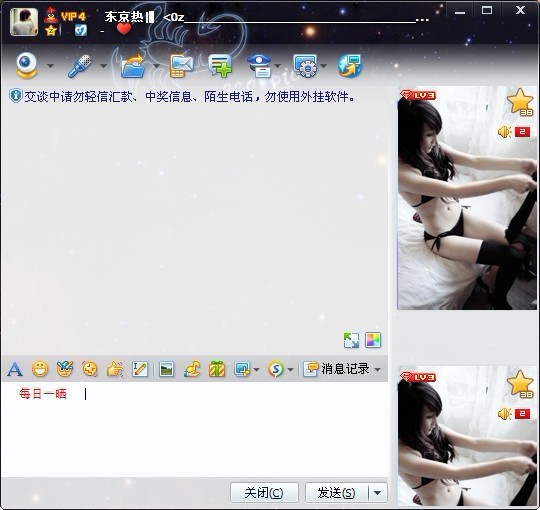540x510 pixels.
Task: Click the 关闭(C) button
Action: tap(264, 493)
